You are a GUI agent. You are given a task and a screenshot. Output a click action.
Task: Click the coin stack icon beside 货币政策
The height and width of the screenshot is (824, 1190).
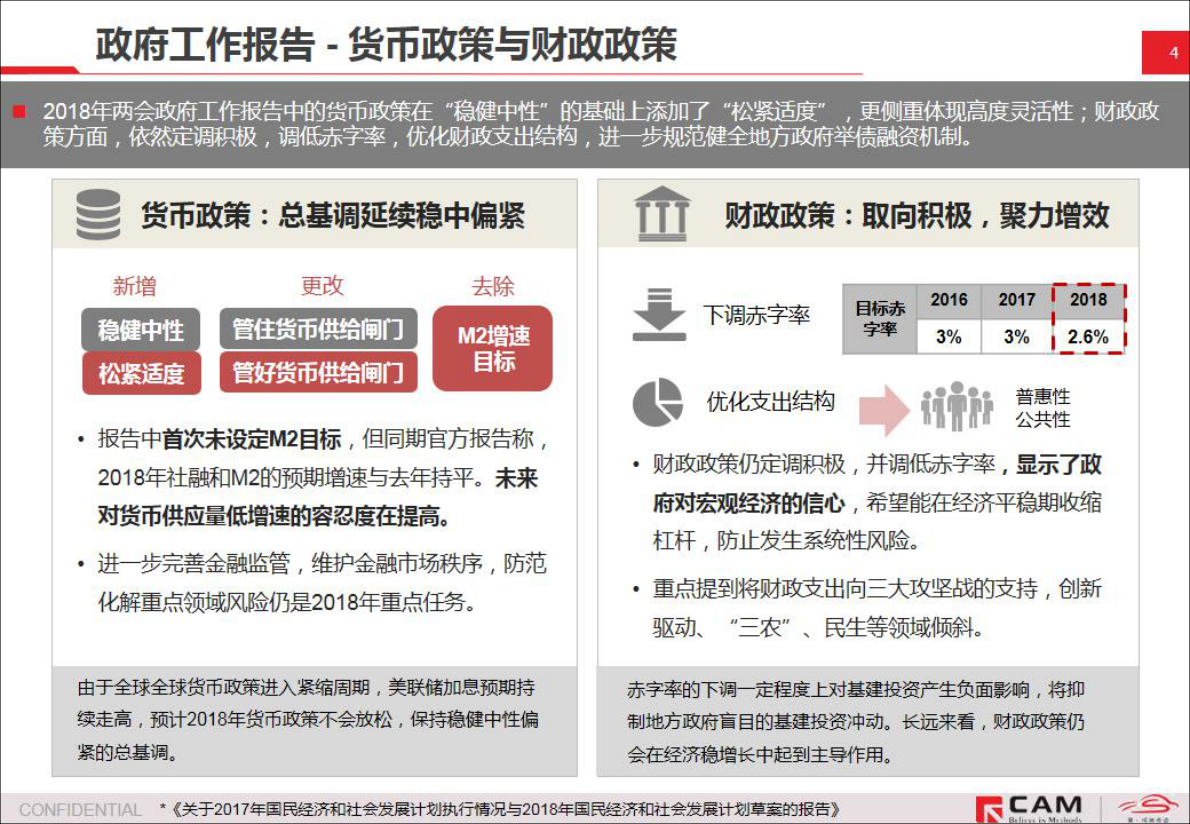(97, 211)
